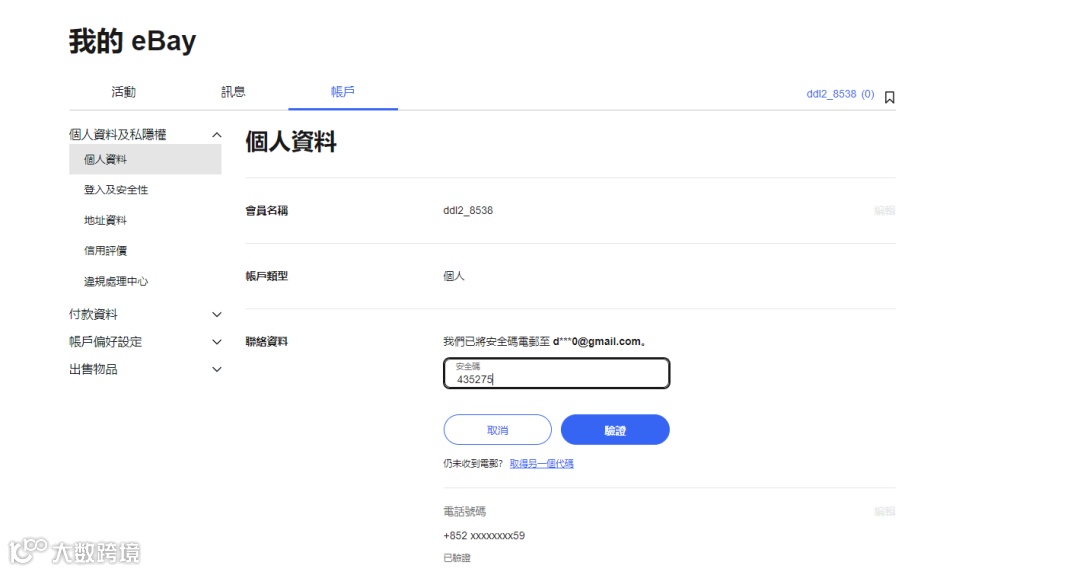Click the 已驗證 status text

(457, 558)
